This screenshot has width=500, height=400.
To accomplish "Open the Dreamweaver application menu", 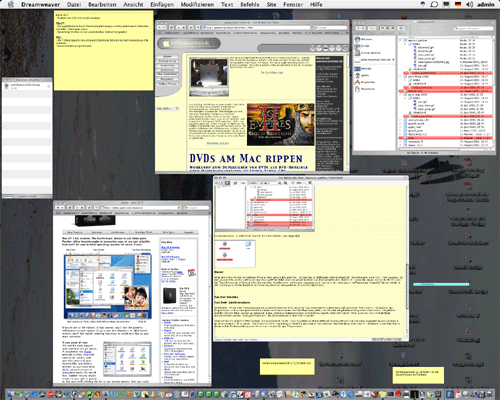I will coord(40,4).
